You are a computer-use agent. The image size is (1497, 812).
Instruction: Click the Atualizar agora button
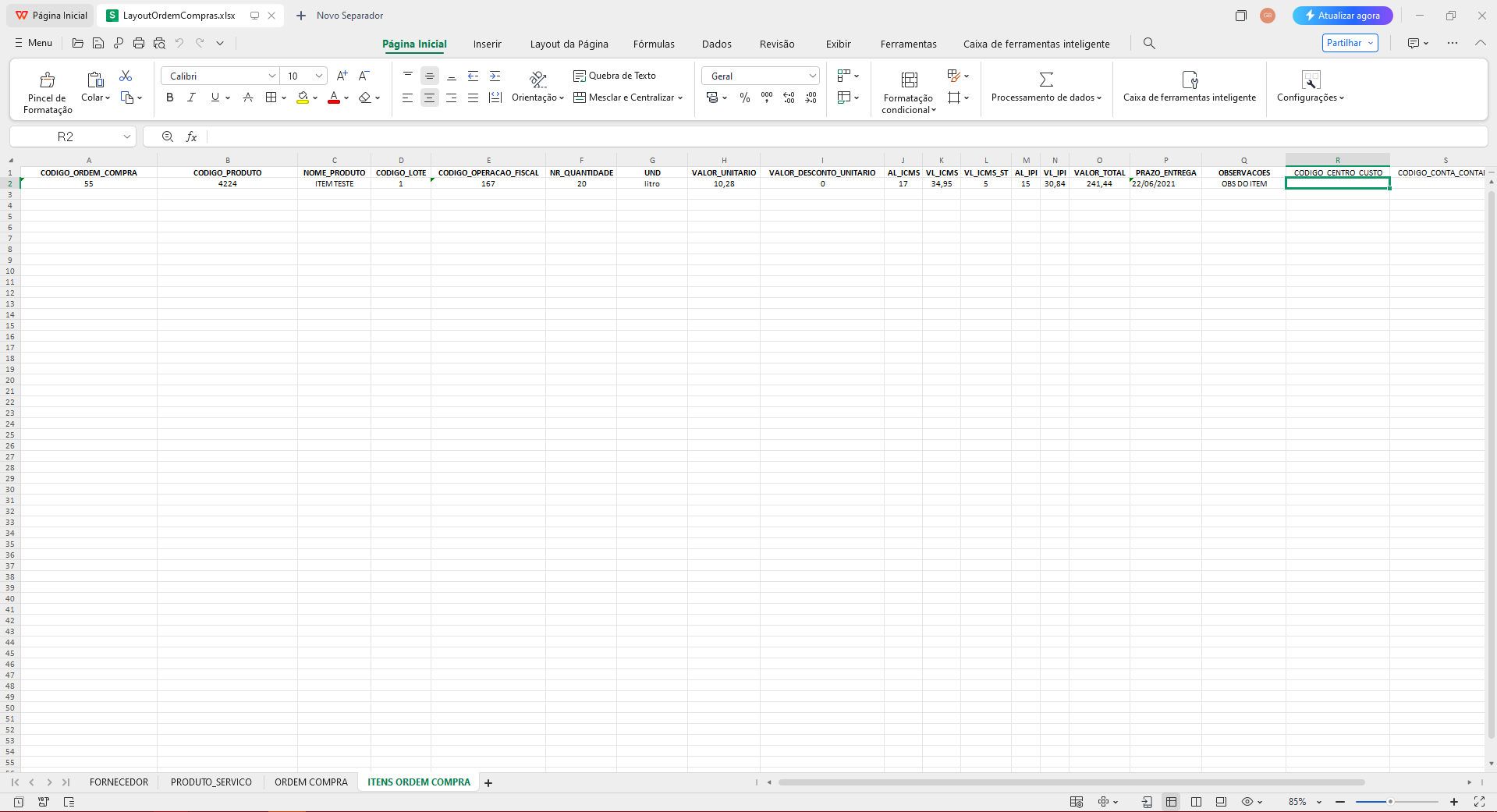pos(1342,16)
